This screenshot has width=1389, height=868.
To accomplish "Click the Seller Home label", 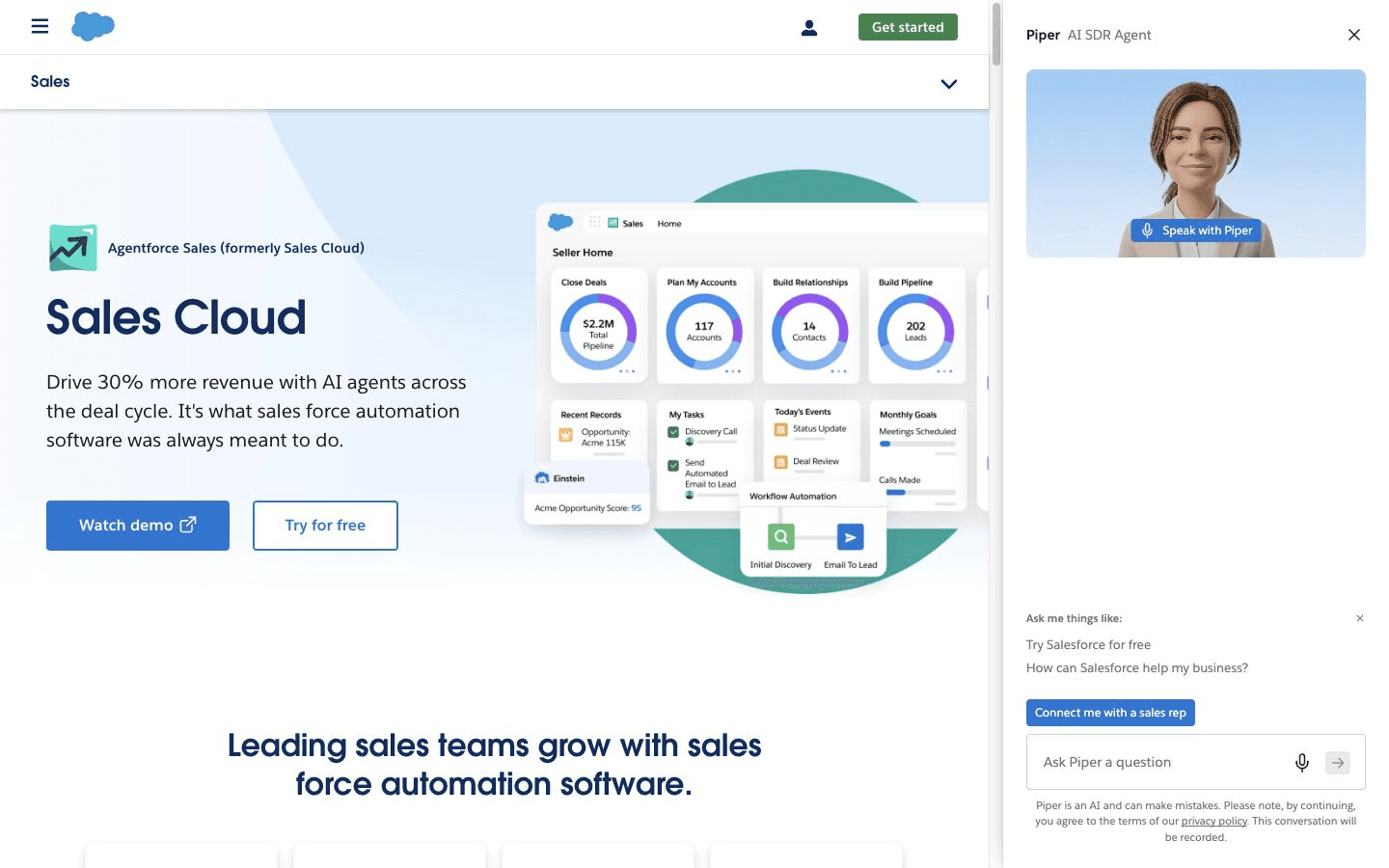I will click(583, 253).
